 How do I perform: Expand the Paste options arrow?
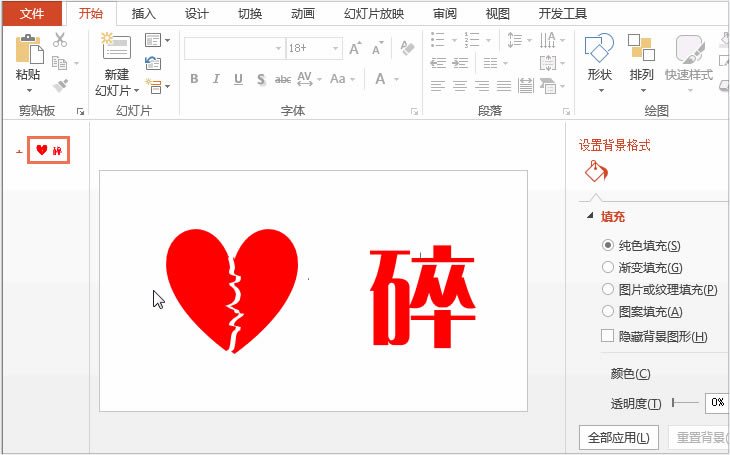click(x=29, y=90)
